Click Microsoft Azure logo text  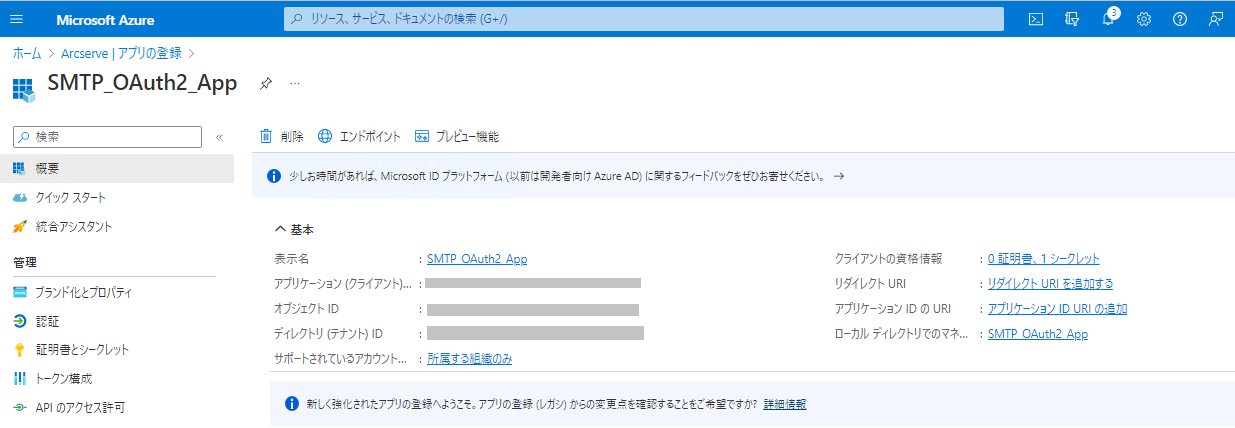click(106, 19)
